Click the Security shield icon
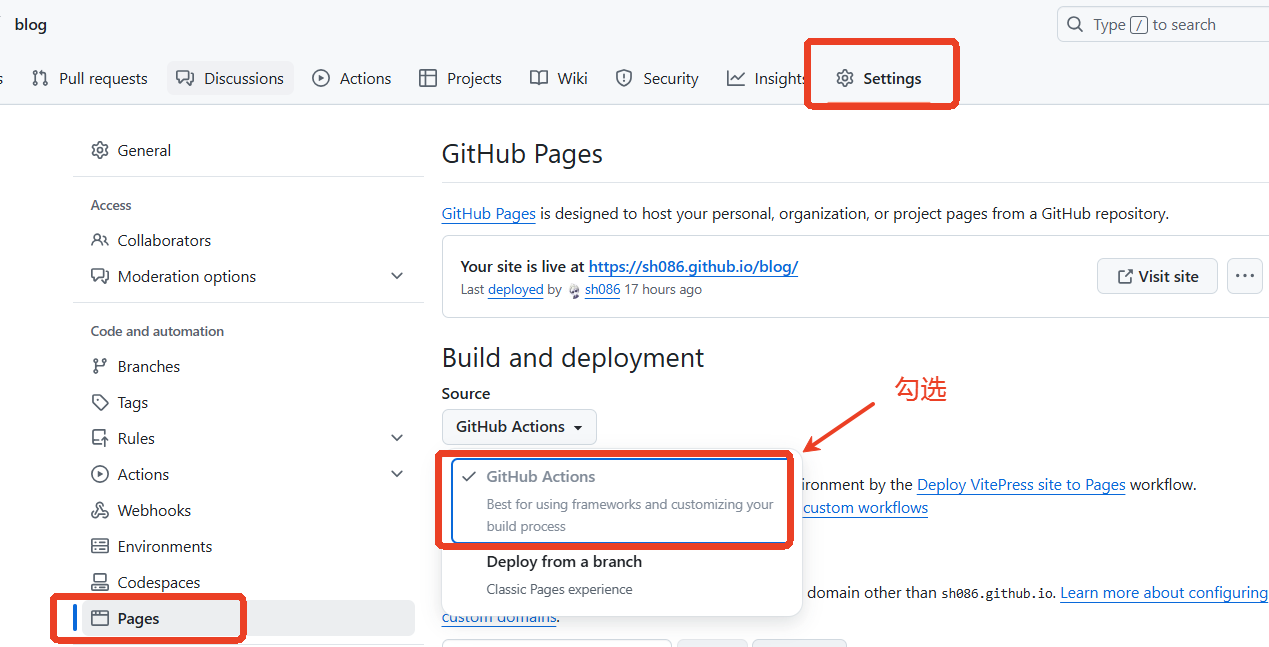 pyautogui.click(x=624, y=78)
